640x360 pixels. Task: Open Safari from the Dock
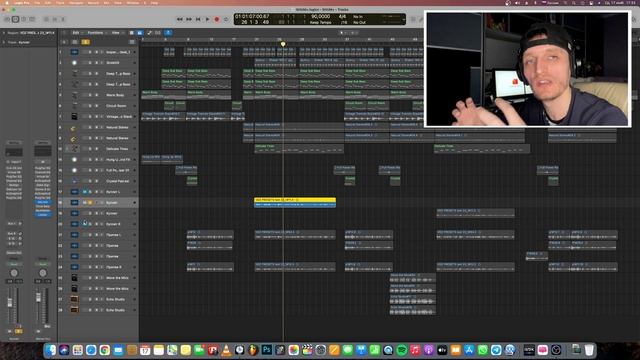tap(91, 350)
